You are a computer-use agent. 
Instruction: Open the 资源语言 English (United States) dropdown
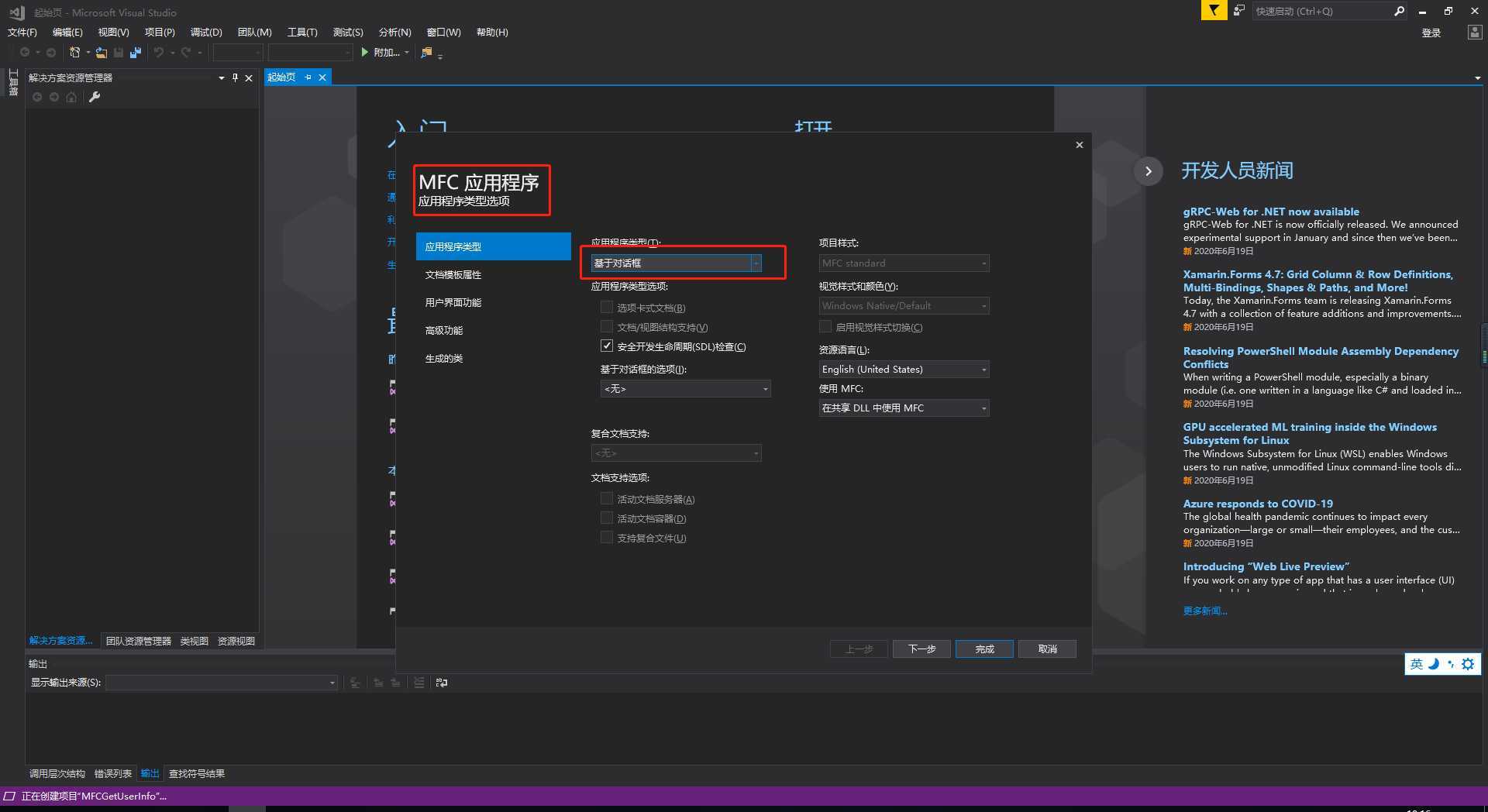904,370
